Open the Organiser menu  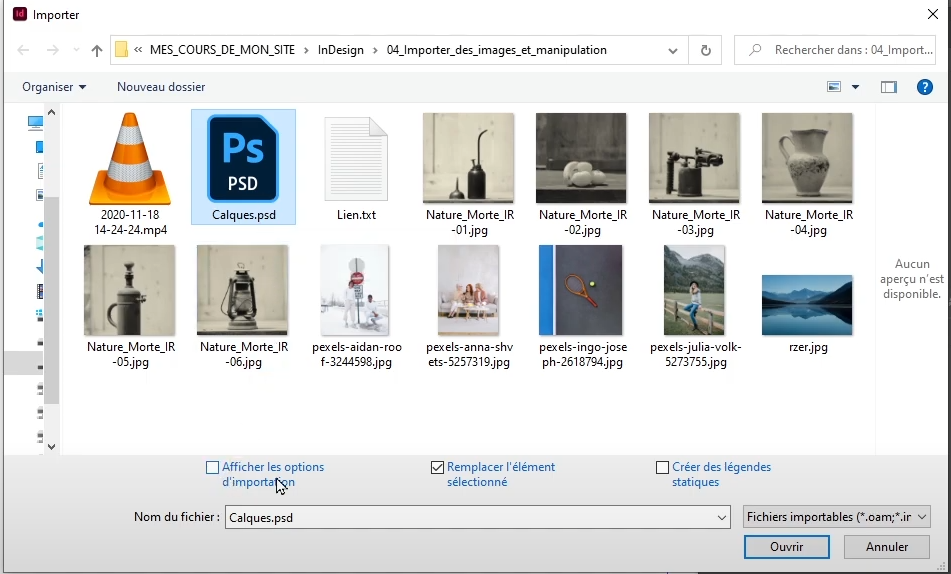(54, 87)
